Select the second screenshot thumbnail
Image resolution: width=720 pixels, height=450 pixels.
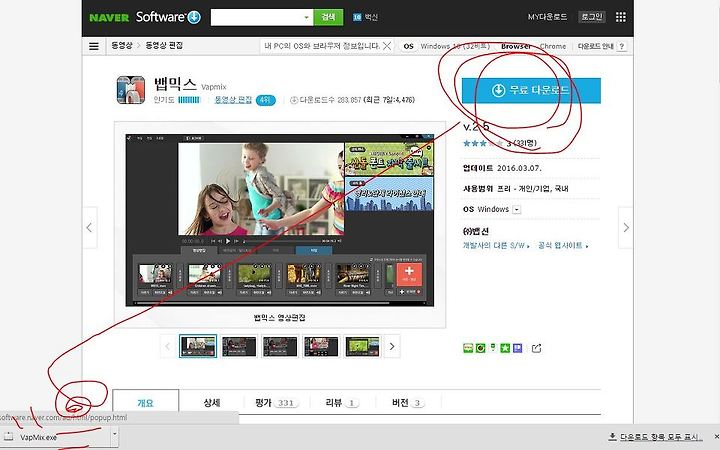[239, 346]
